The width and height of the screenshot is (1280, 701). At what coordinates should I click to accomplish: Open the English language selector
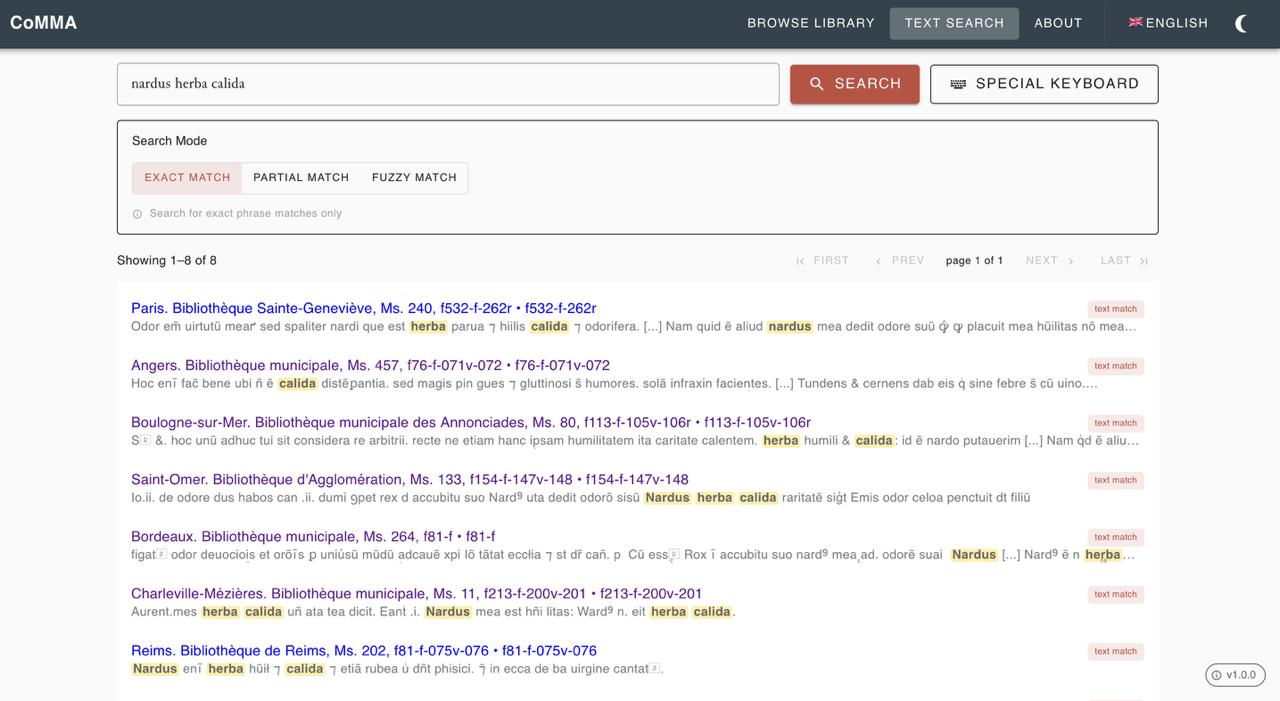(x=1168, y=23)
